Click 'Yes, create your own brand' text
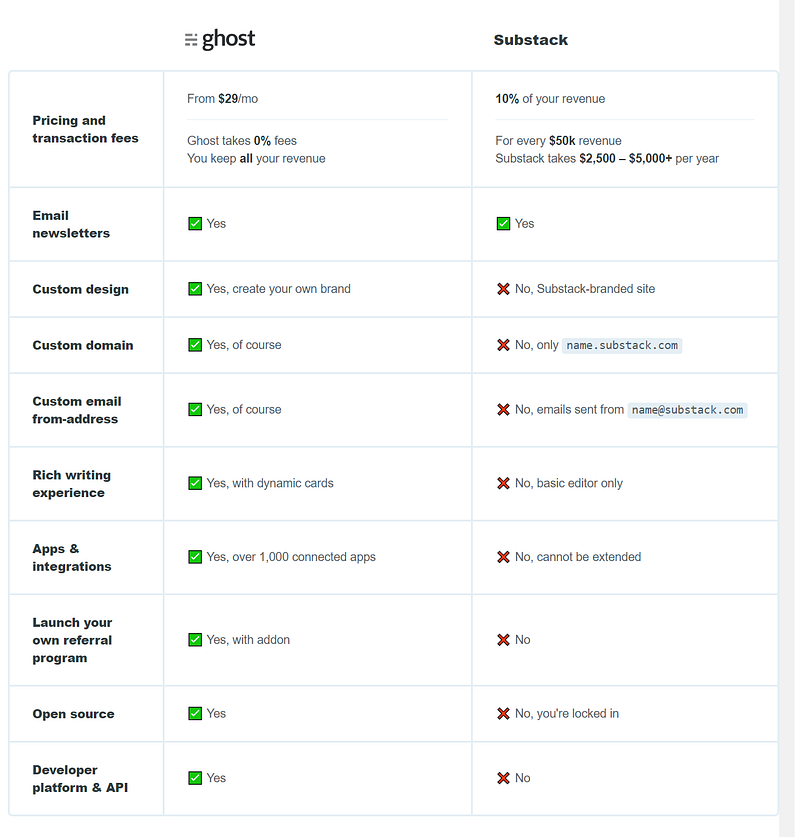The width and height of the screenshot is (800, 837). [279, 289]
